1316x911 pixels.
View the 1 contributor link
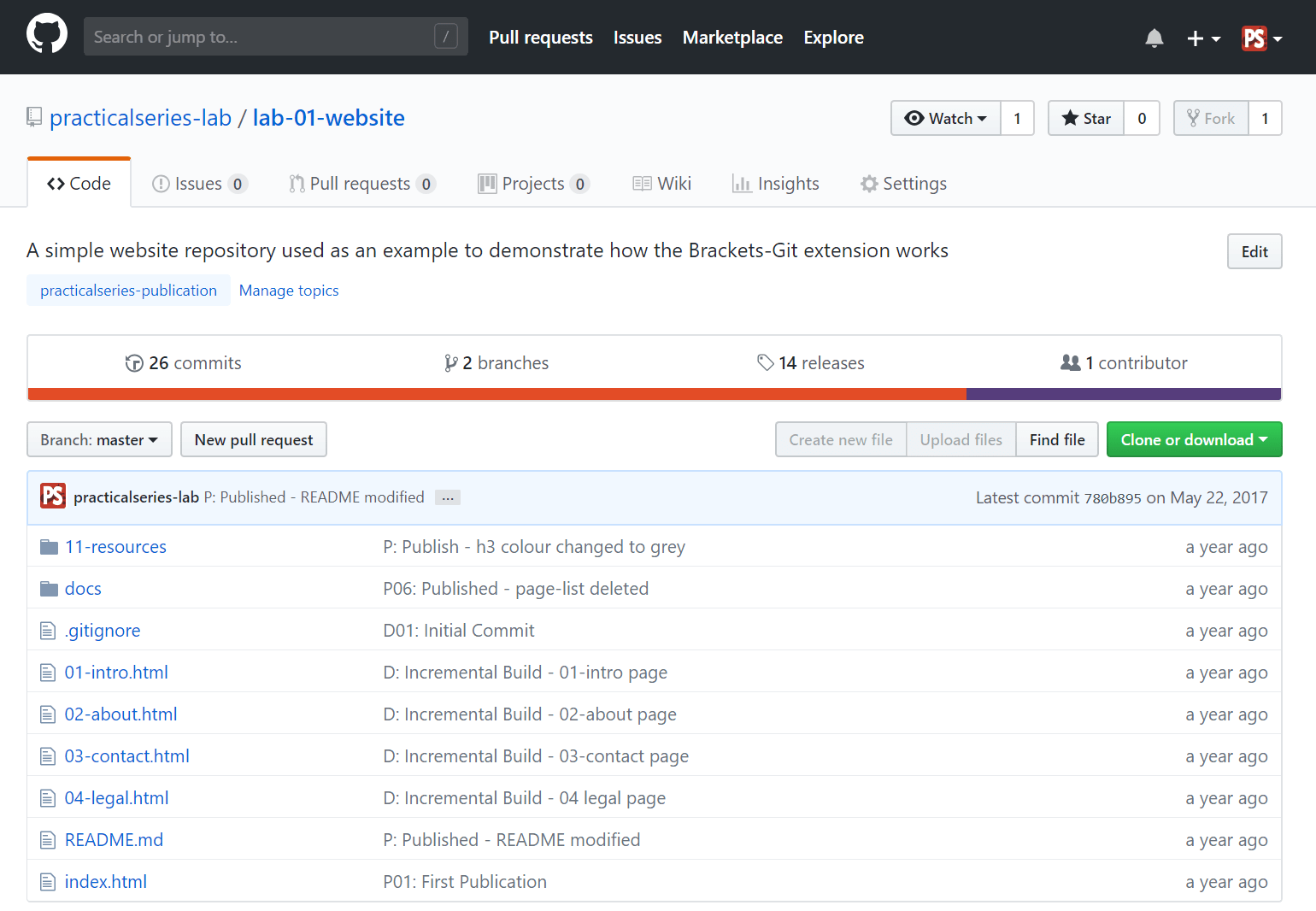click(x=1124, y=363)
